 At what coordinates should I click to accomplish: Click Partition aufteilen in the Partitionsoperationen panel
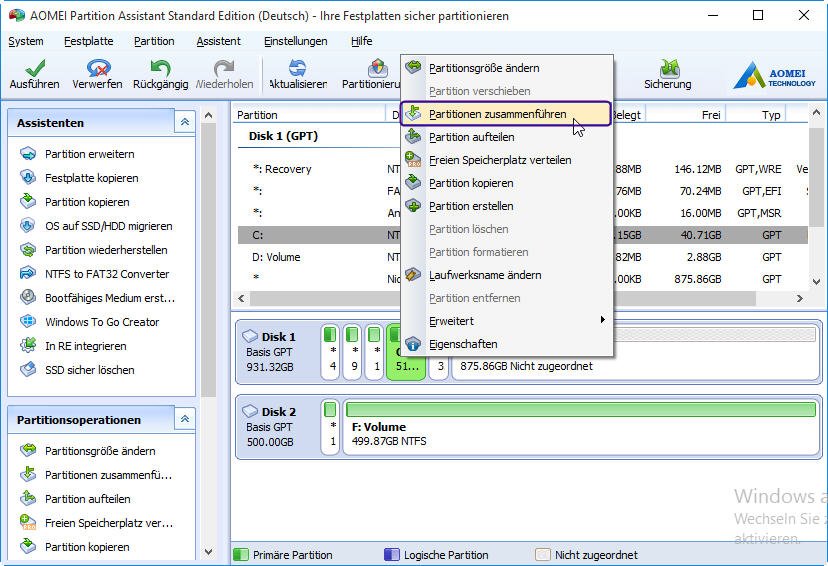87,499
